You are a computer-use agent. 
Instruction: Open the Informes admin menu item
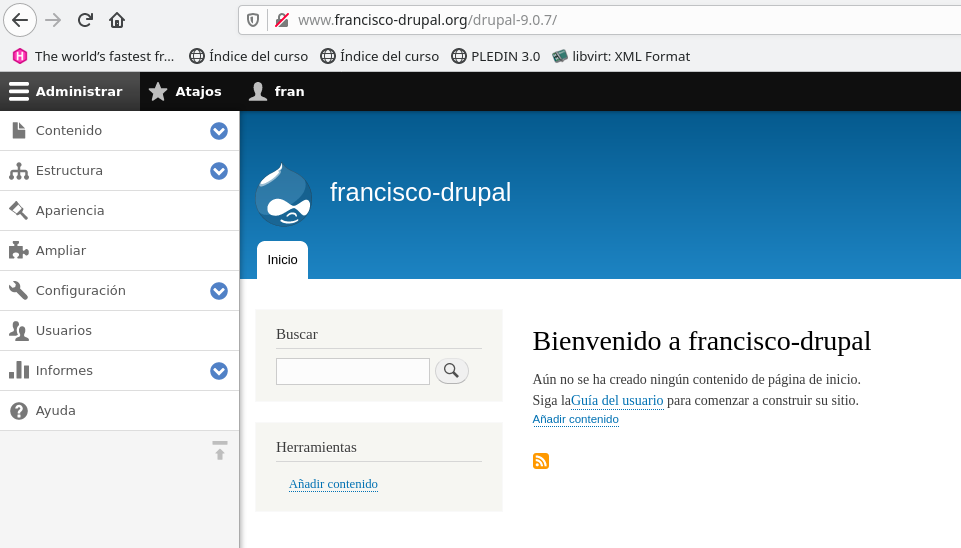(x=64, y=370)
